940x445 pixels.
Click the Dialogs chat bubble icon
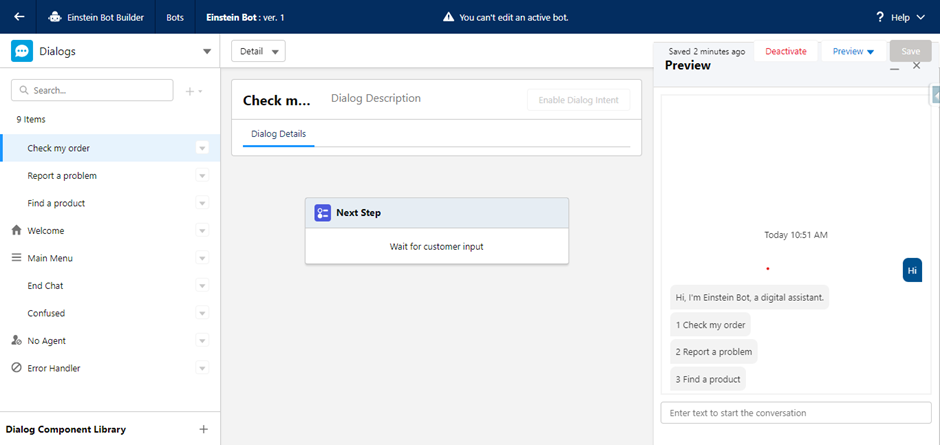click(x=22, y=51)
